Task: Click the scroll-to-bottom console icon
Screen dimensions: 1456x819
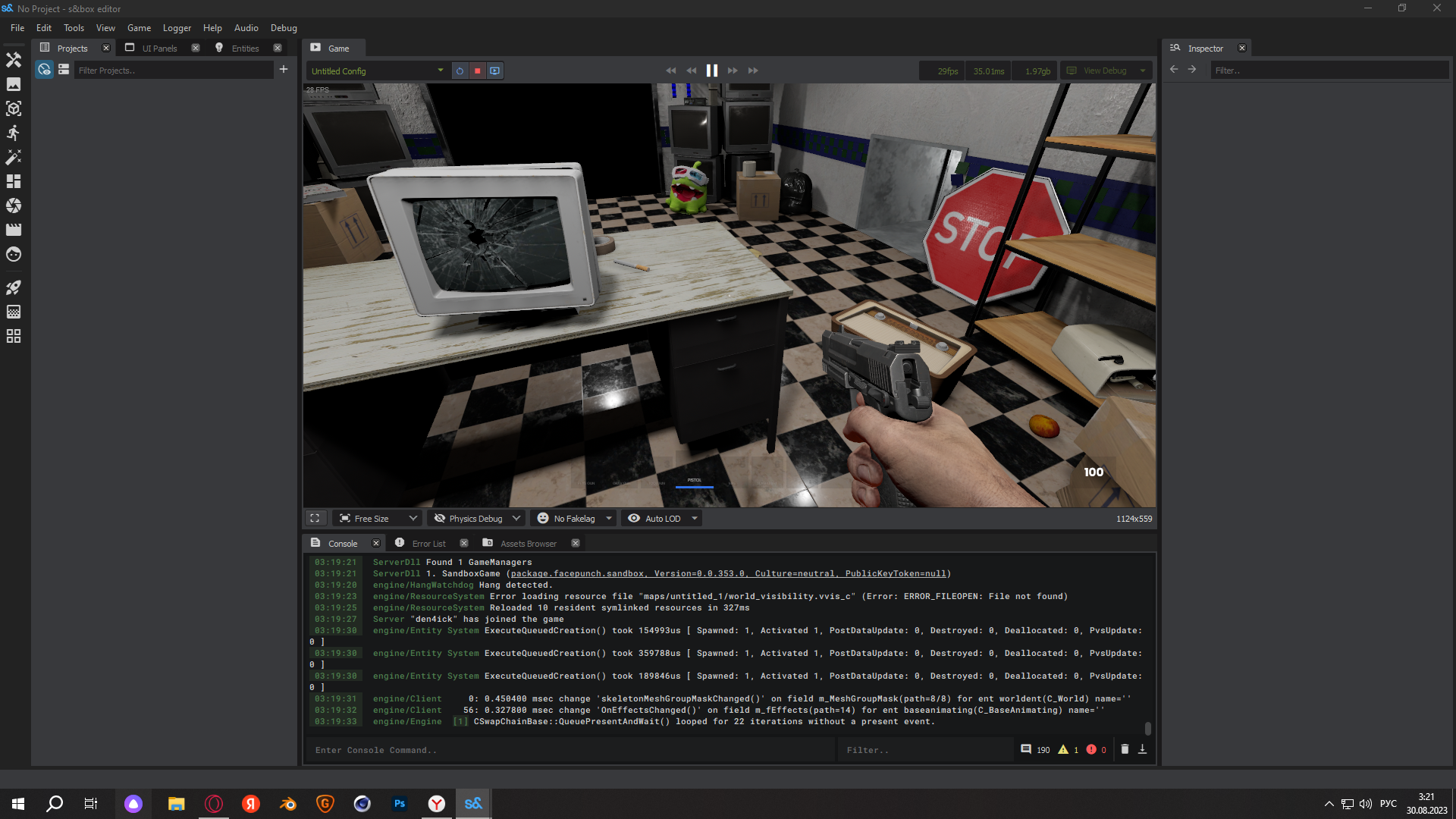Action: (1142, 749)
